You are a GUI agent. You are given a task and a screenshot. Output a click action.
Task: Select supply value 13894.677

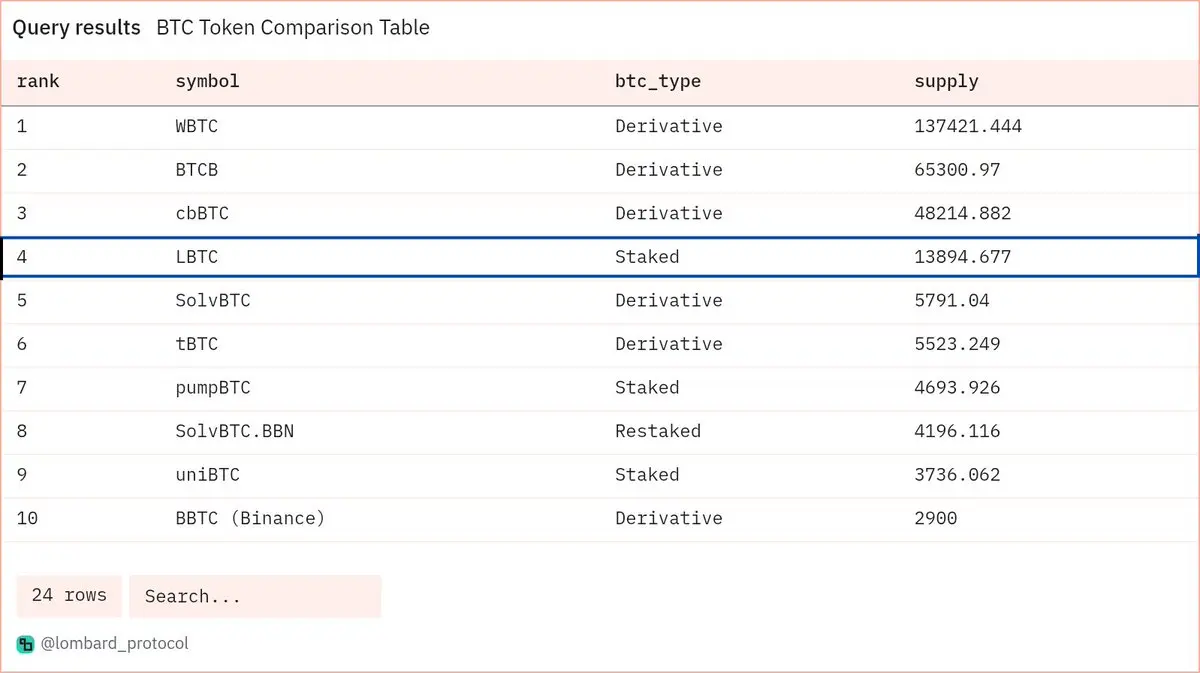tap(963, 257)
